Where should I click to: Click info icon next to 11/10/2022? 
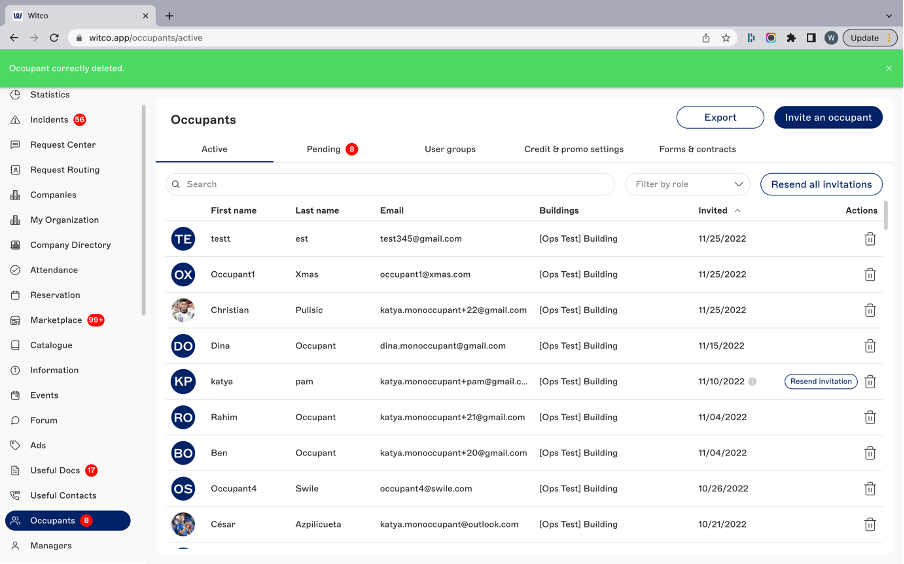(752, 382)
